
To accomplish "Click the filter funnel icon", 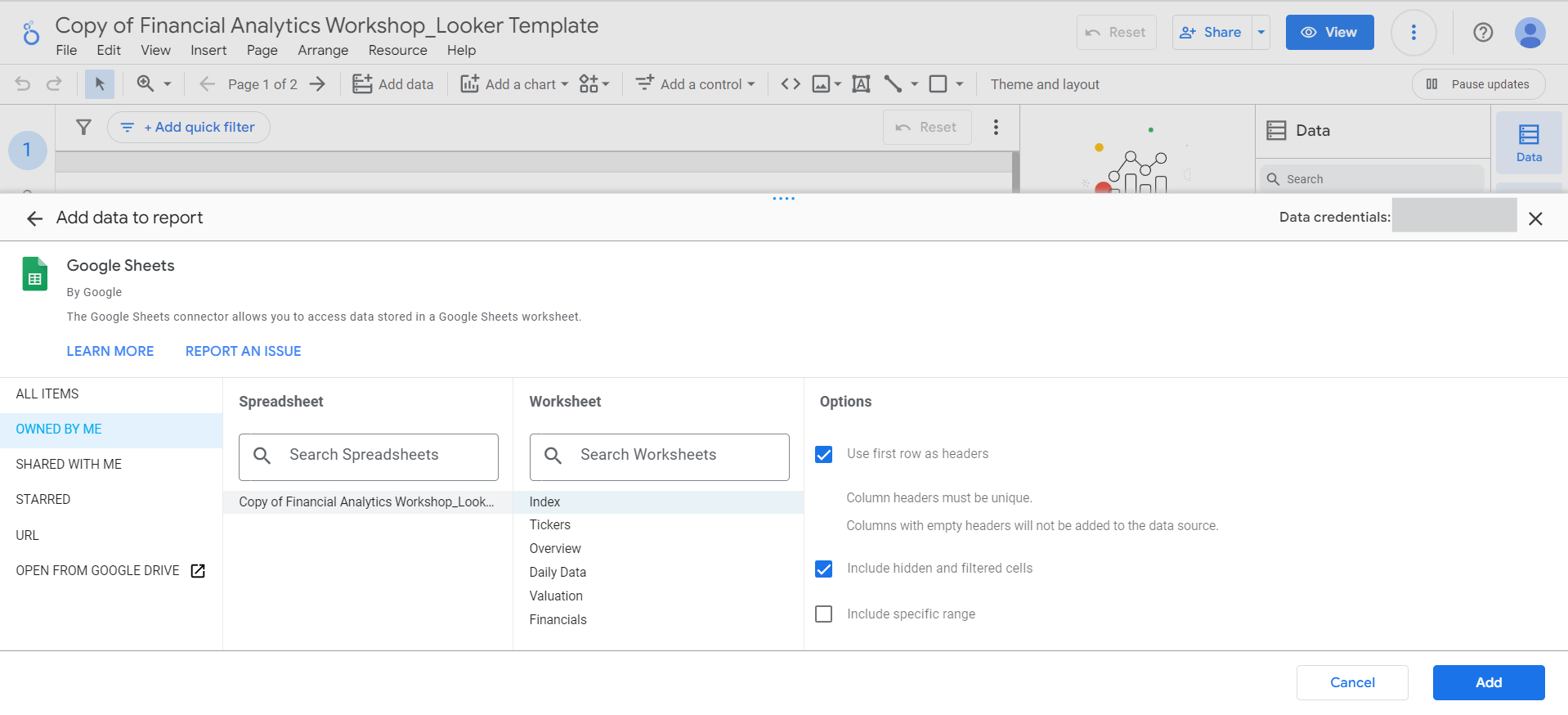I will [x=83, y=127].
